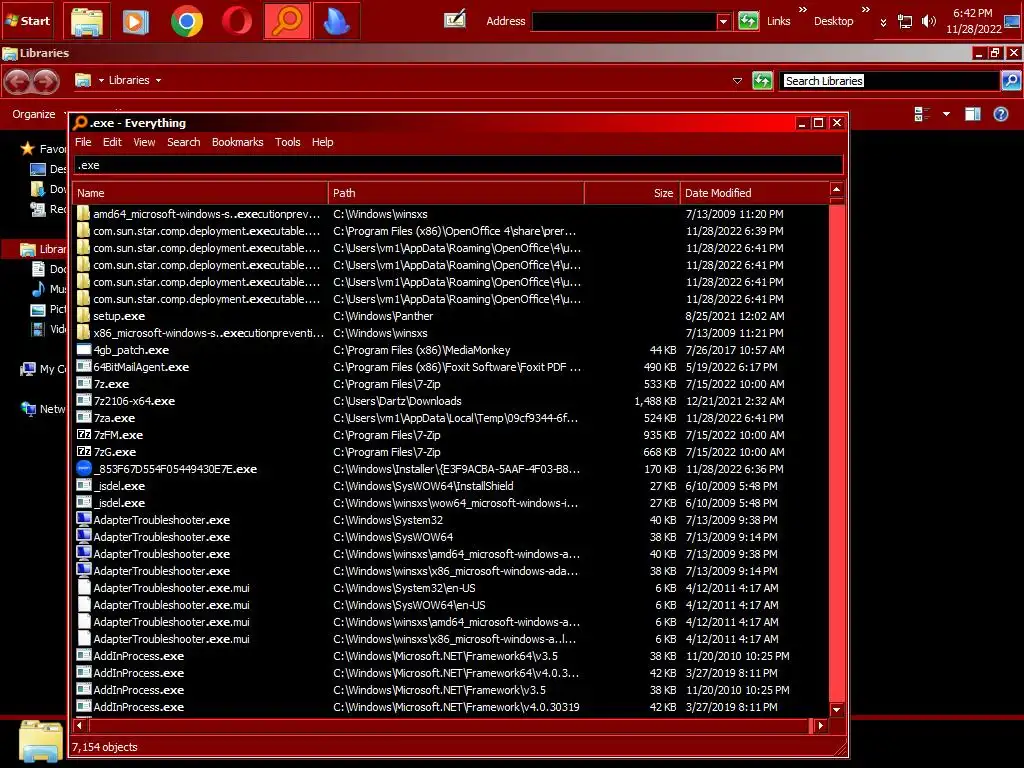Image resolution: width=1024 pixels, height=768 pixels.
Task: Sort by the Date Modified column header
Action: point(754,193)
